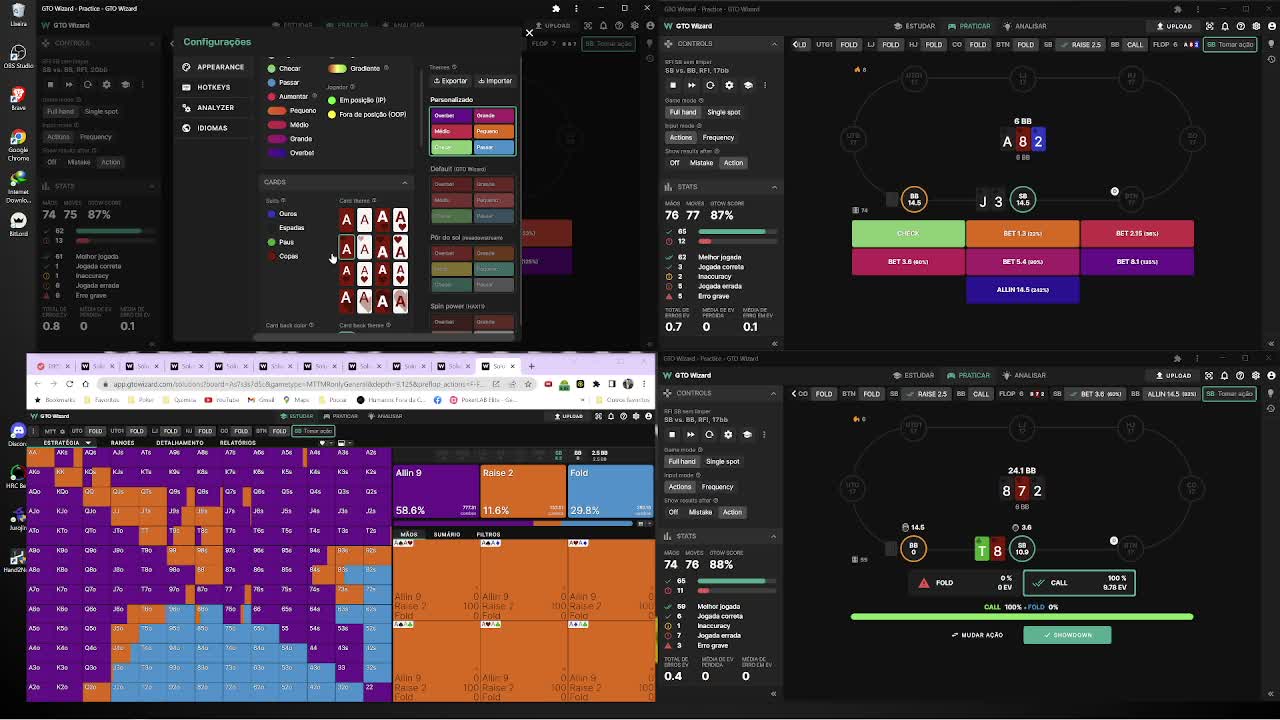Open help icon in top-right GTO Wizard header
The height and width of the screenshot is (720, 1280).
tap(1241, 26)
